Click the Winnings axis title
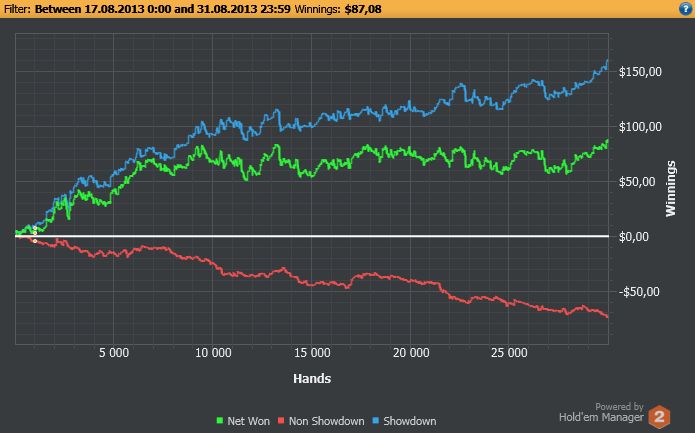The width and height of the screenshot is (695, 433). 671,188
